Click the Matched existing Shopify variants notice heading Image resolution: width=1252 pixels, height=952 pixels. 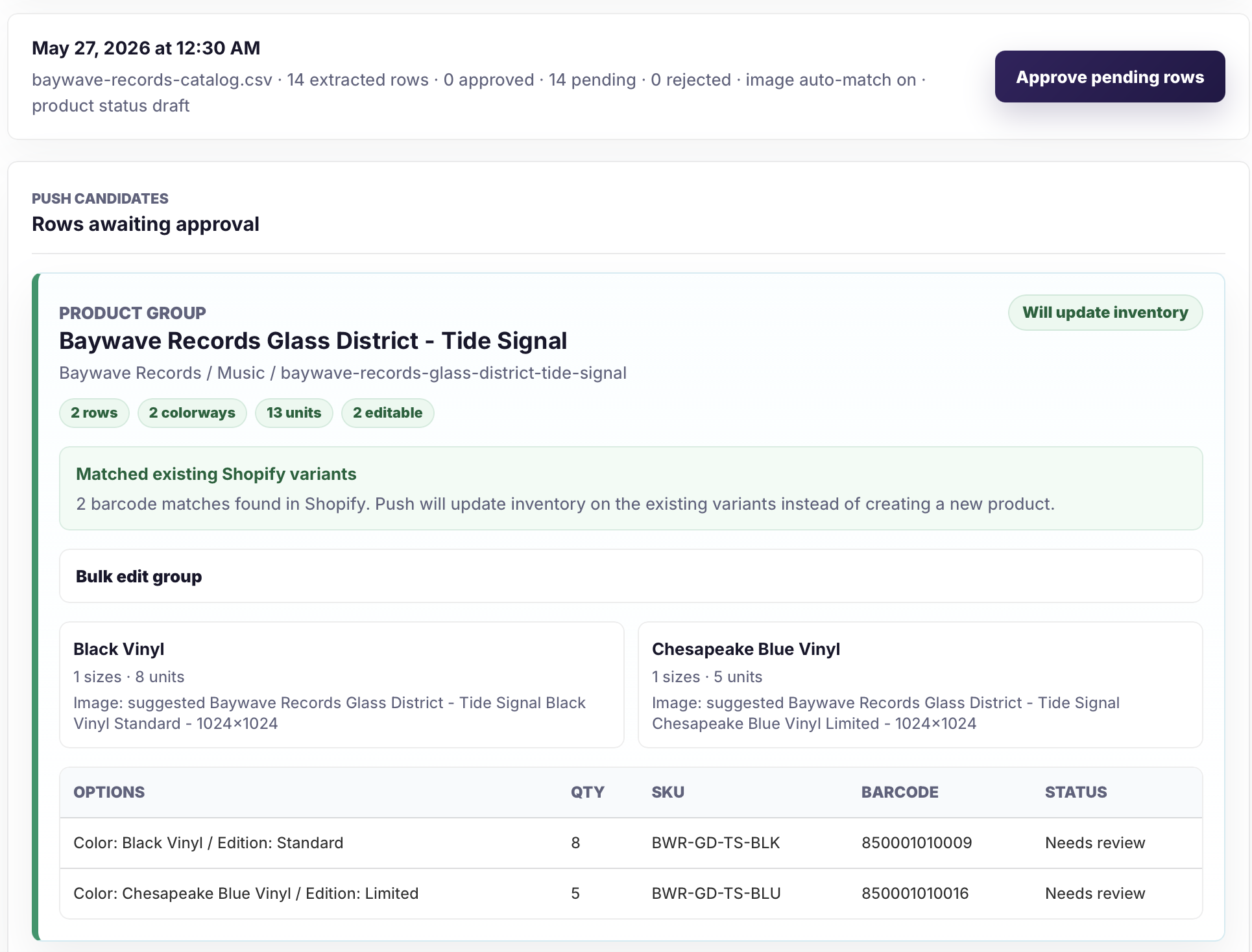pyautogui.click(x=216, y=474)
